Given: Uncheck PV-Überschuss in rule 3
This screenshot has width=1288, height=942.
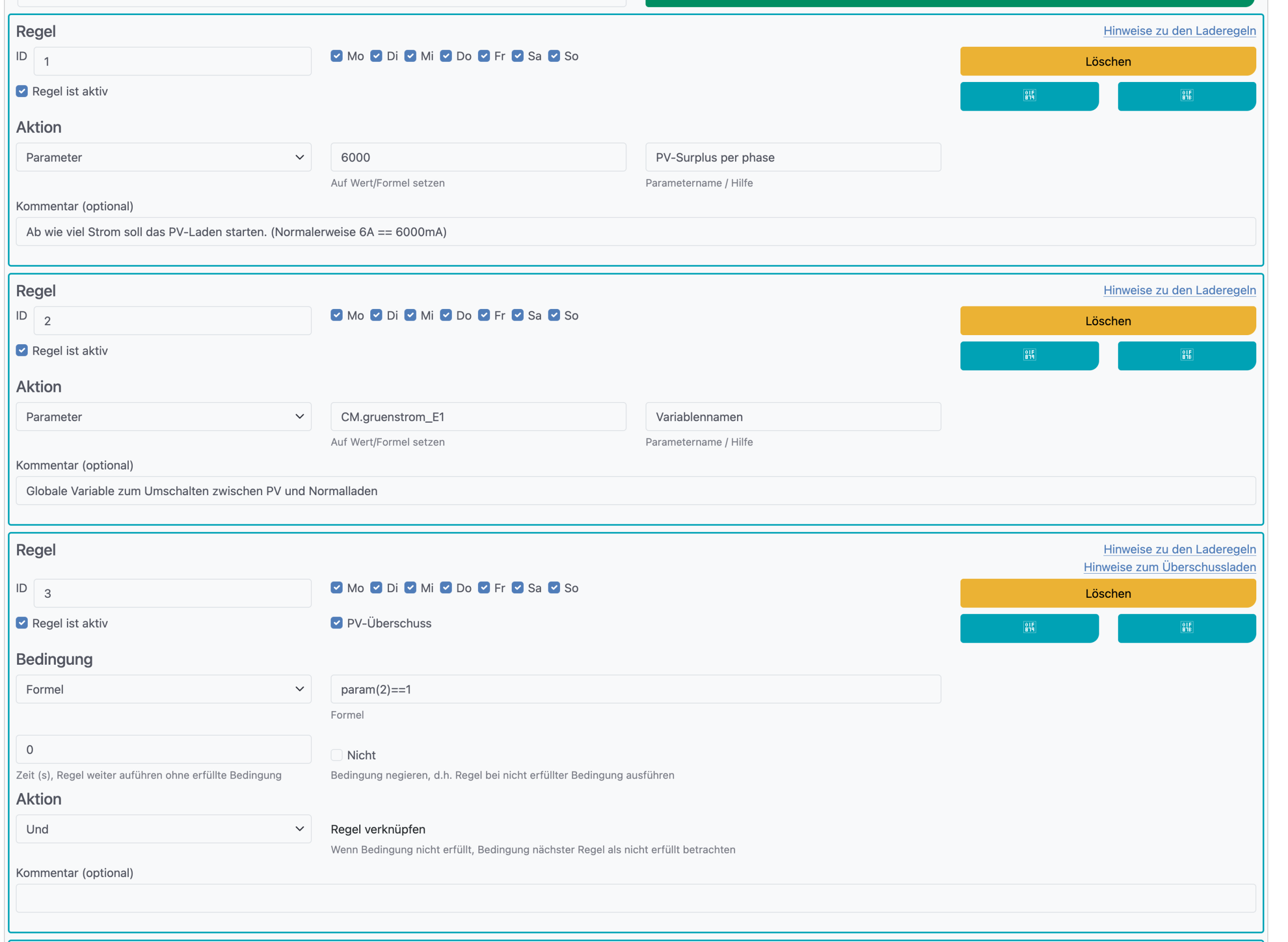Looking at the screenshot, I should 337,622.
